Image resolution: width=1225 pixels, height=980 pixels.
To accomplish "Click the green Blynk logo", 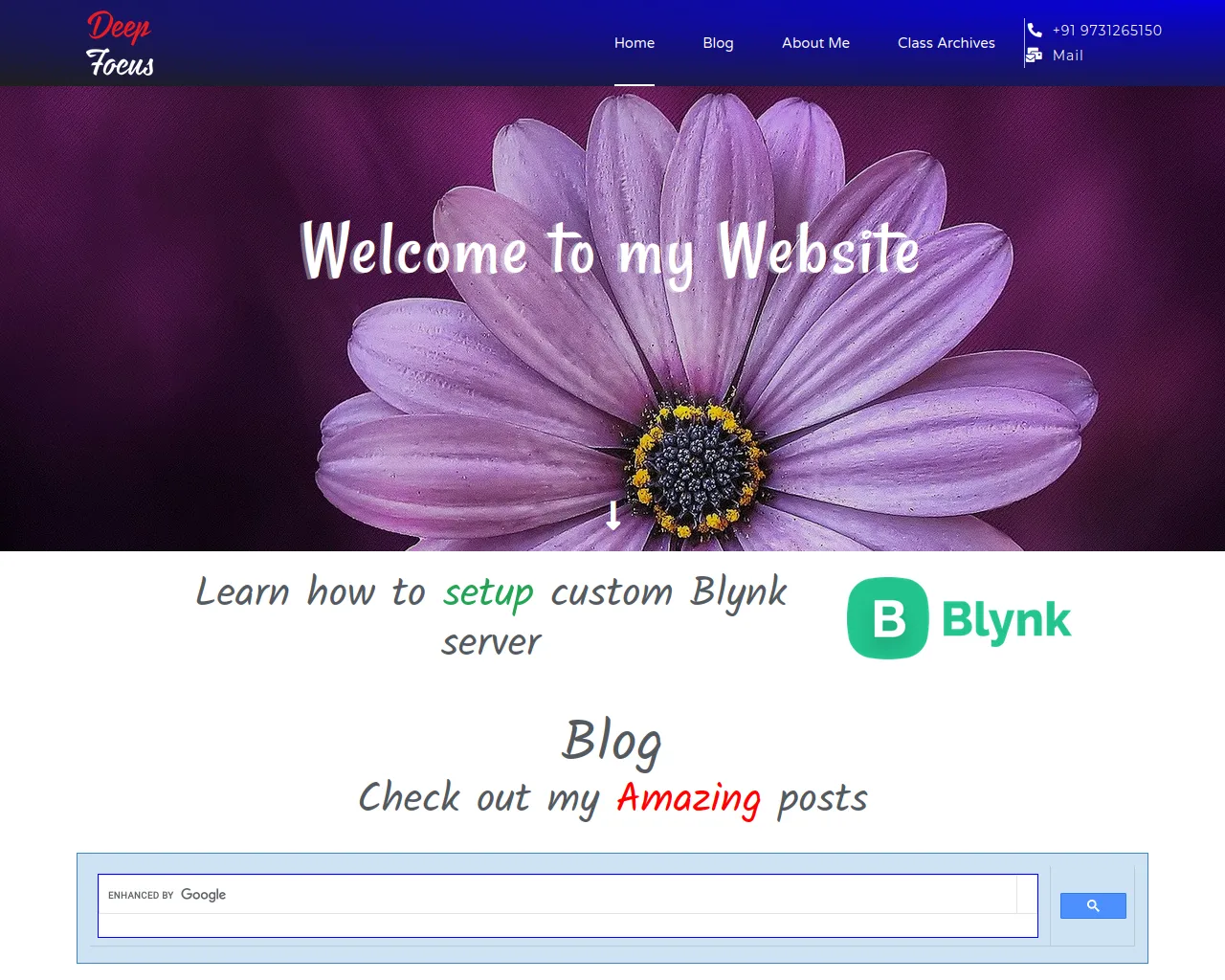I will coord(959,618).
